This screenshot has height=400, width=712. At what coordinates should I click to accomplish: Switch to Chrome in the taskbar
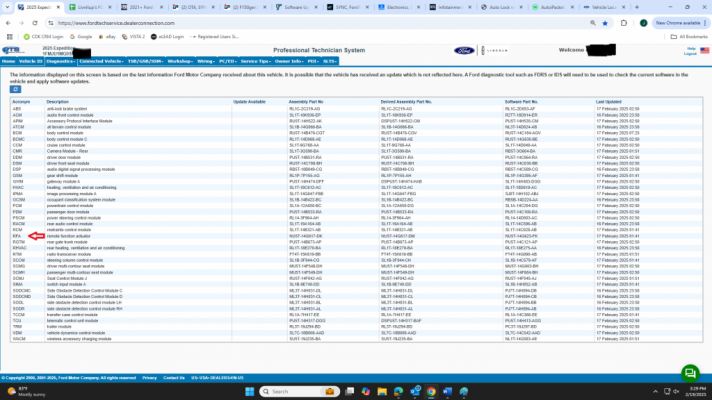click(431, 391)
